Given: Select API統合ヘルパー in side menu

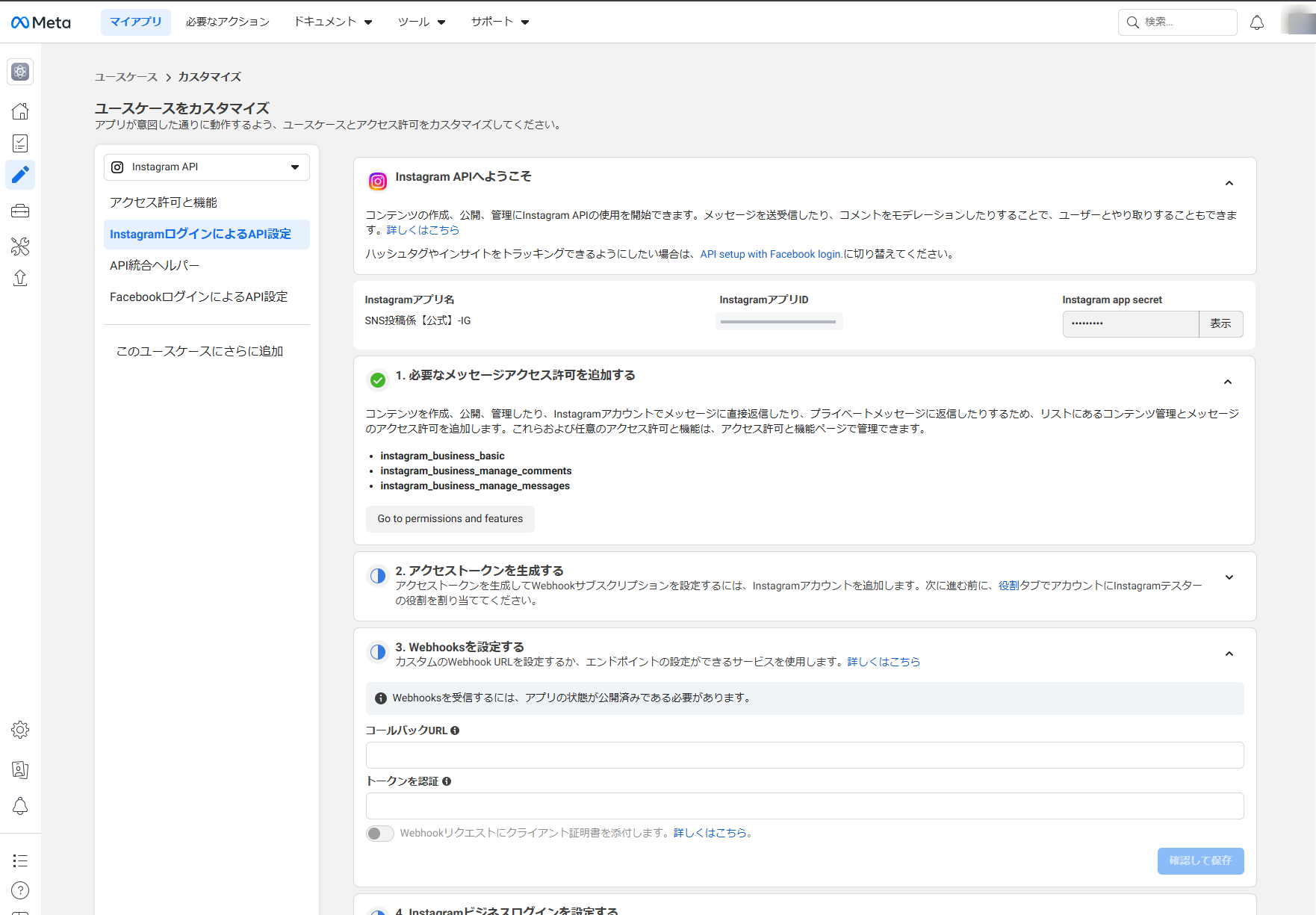Looking at the screenshot, I should click(155, 266).
